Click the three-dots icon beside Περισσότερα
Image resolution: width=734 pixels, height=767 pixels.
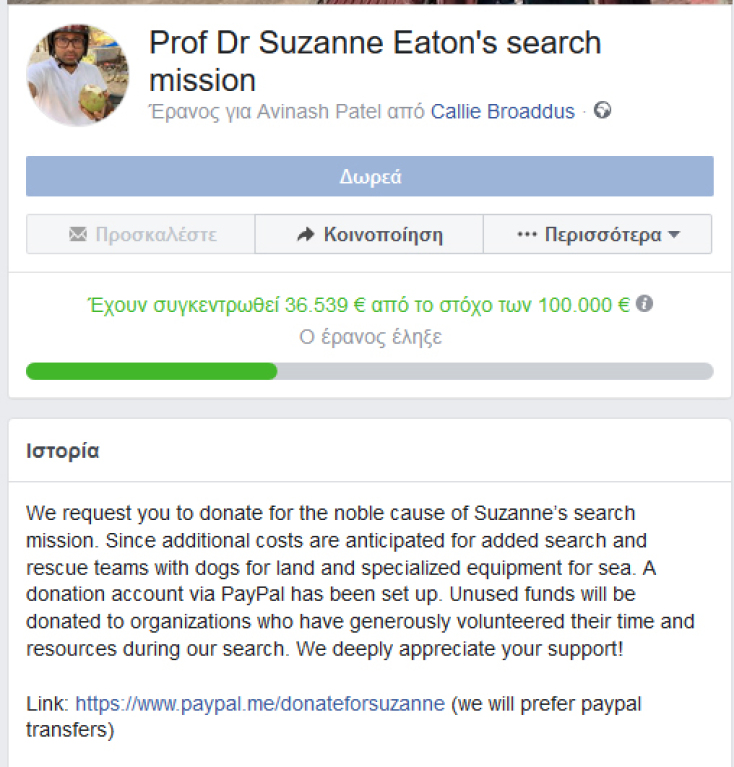[527, 235]
